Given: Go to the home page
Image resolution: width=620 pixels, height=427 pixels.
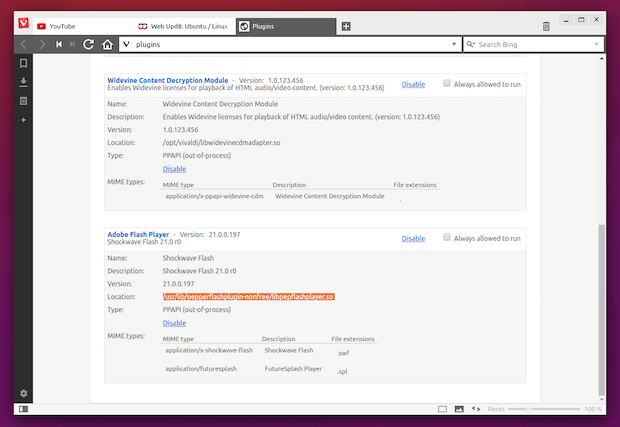Looking at the screenshot, I should [107, 44].
